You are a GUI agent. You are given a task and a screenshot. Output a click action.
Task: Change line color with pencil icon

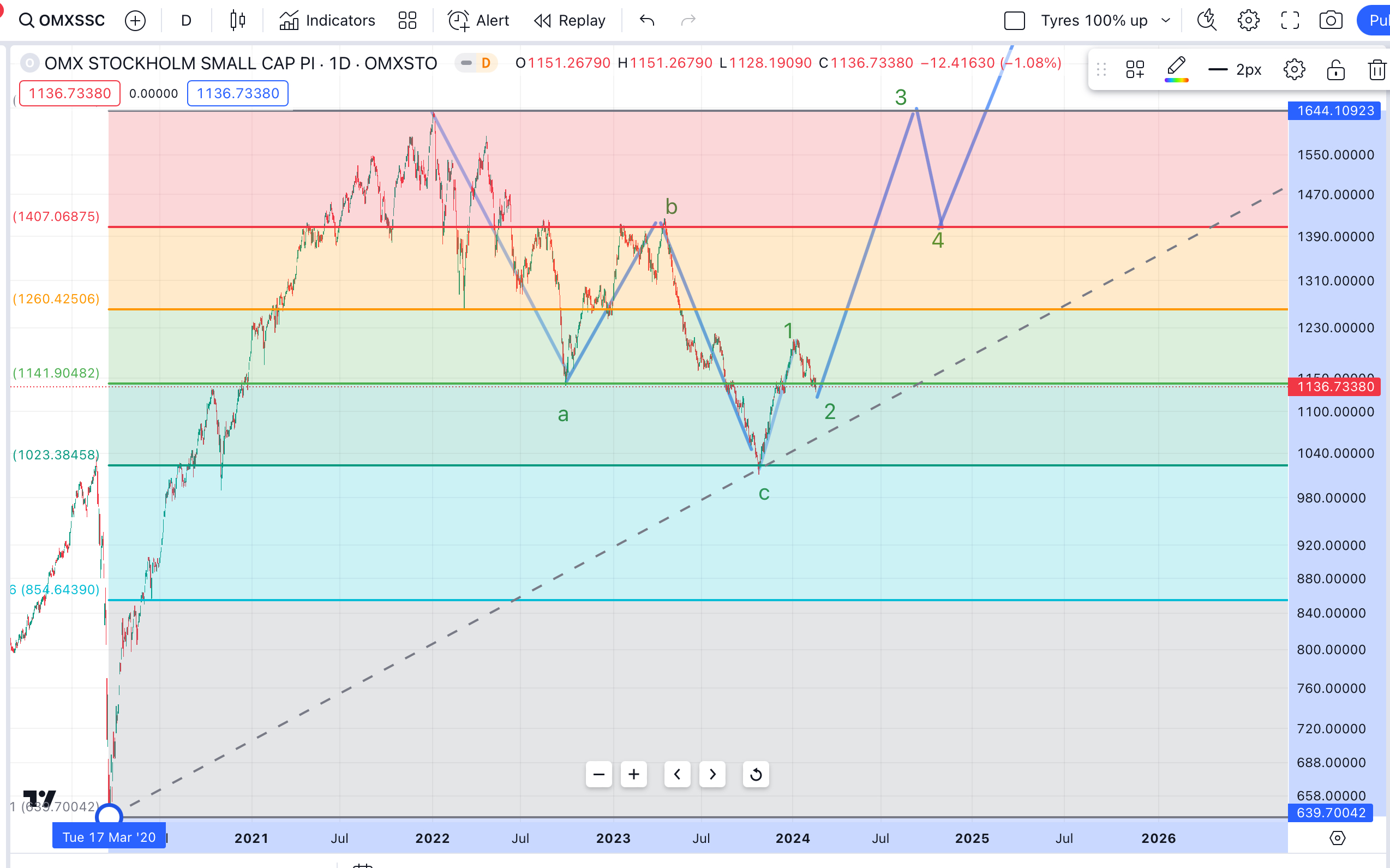point(1177,70)
